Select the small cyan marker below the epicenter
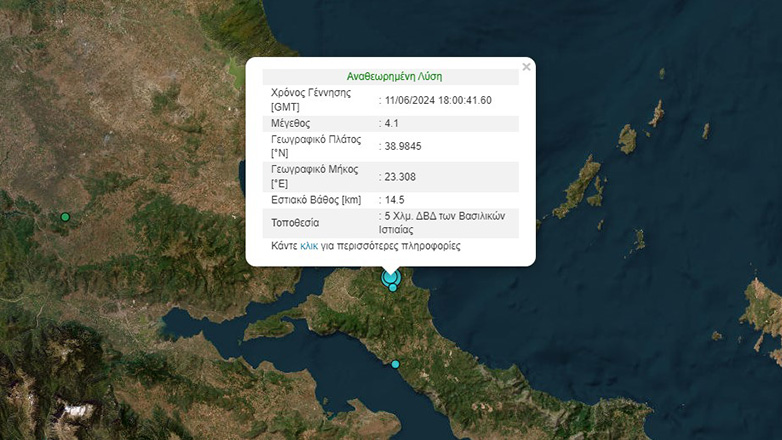The image size is (782, 440). (x=393, y=288)
